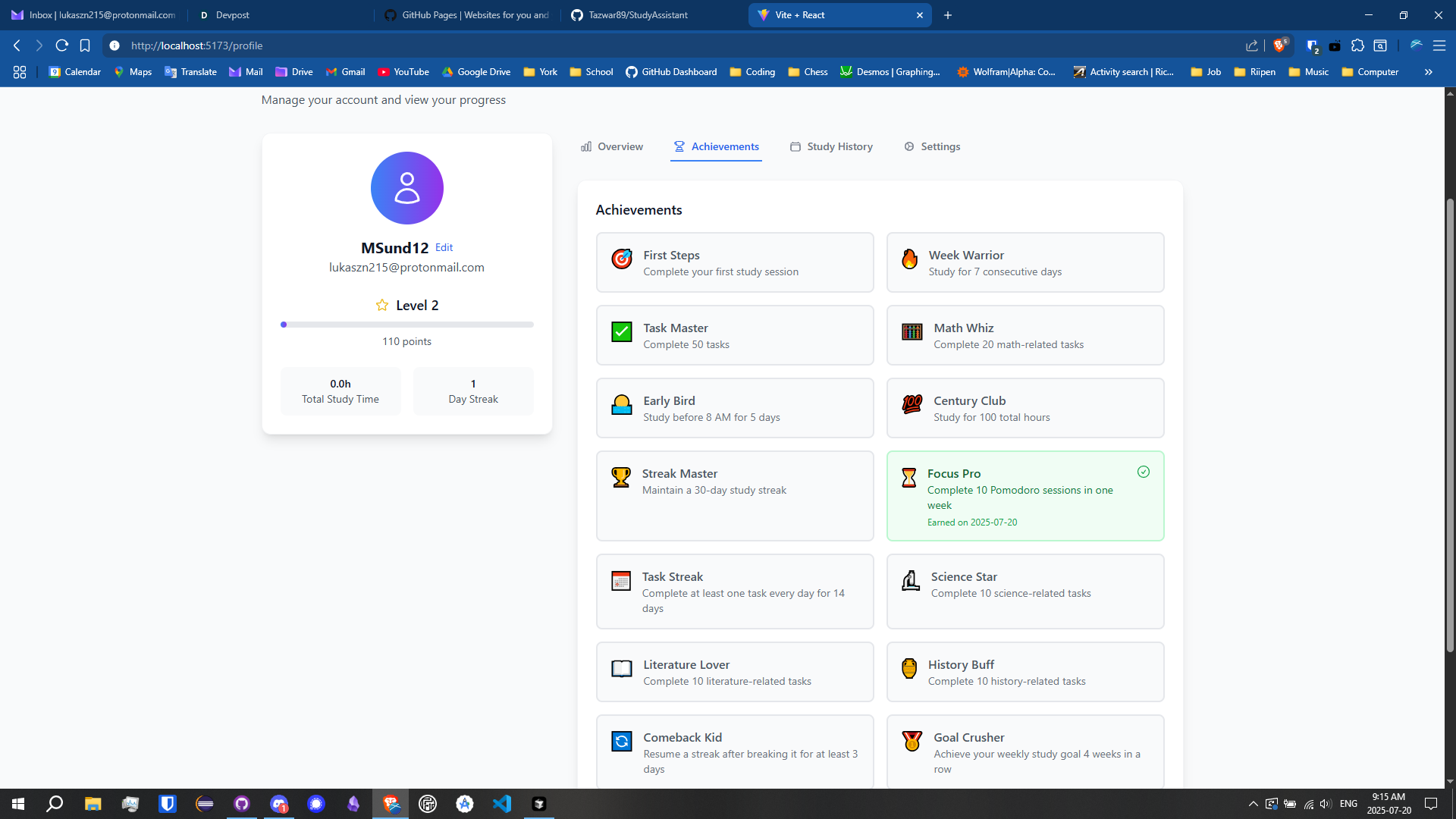Click the profile avatar icon

(x=406, y=188)
